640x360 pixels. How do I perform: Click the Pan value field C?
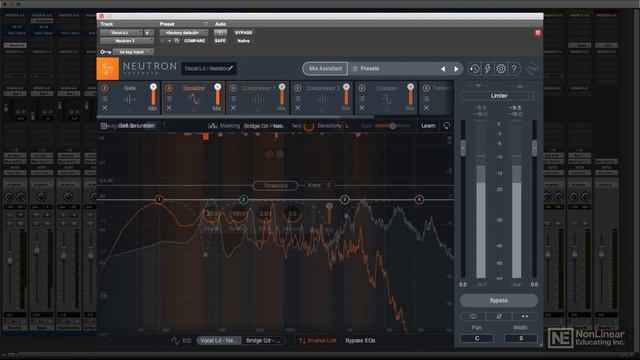pos(476,338)
